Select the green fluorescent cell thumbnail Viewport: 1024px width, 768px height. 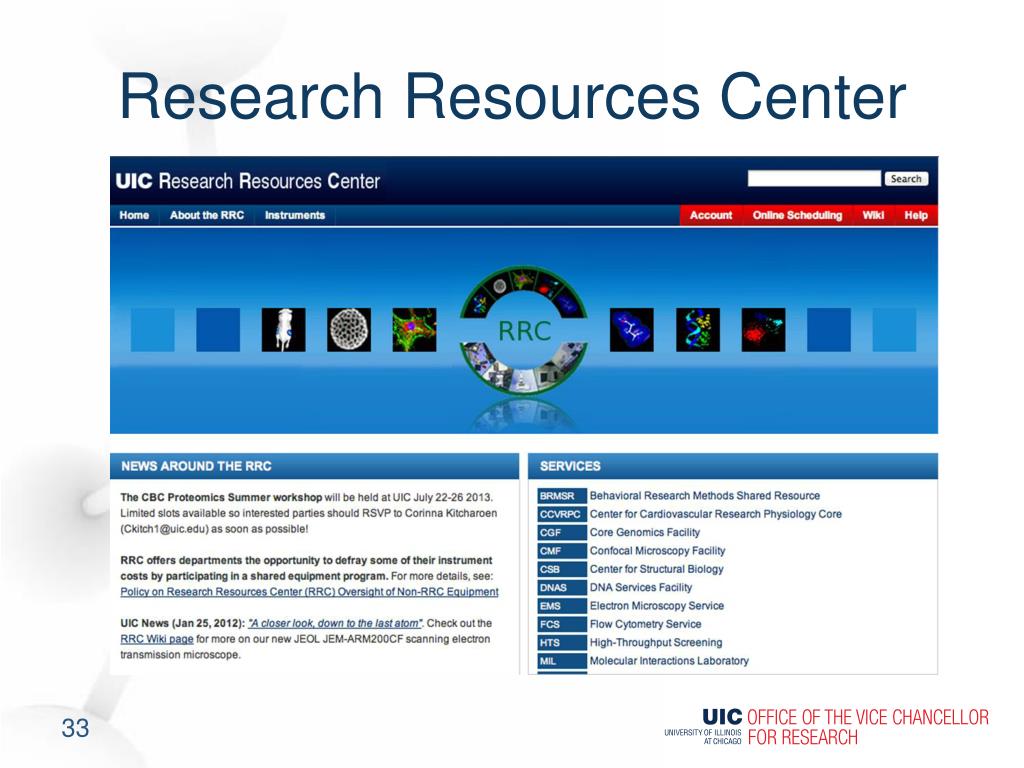click(414, 330)
